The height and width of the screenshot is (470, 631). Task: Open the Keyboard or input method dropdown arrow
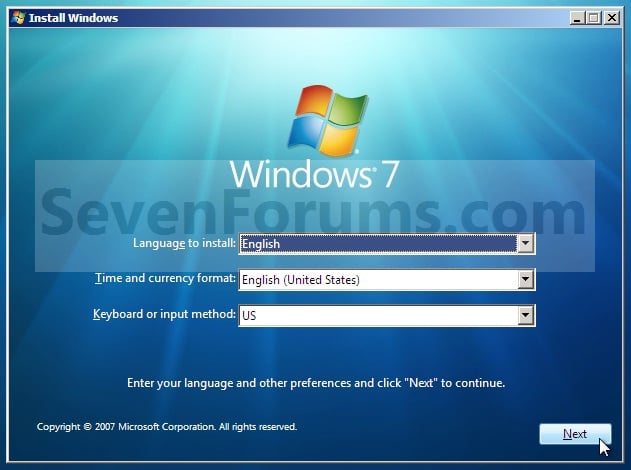tap(526, 315)
